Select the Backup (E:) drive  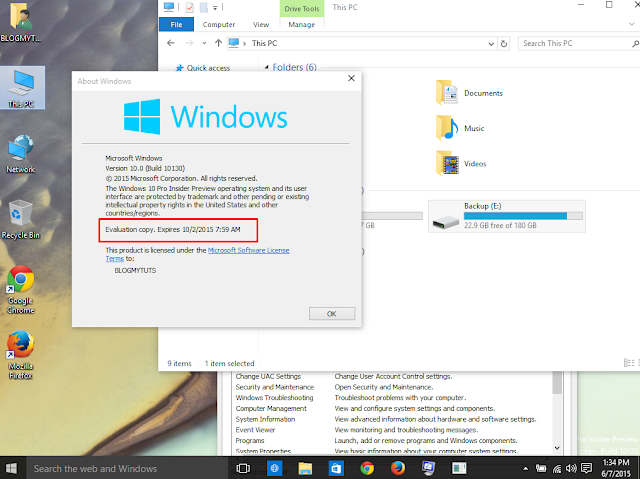tap(507, 216)
